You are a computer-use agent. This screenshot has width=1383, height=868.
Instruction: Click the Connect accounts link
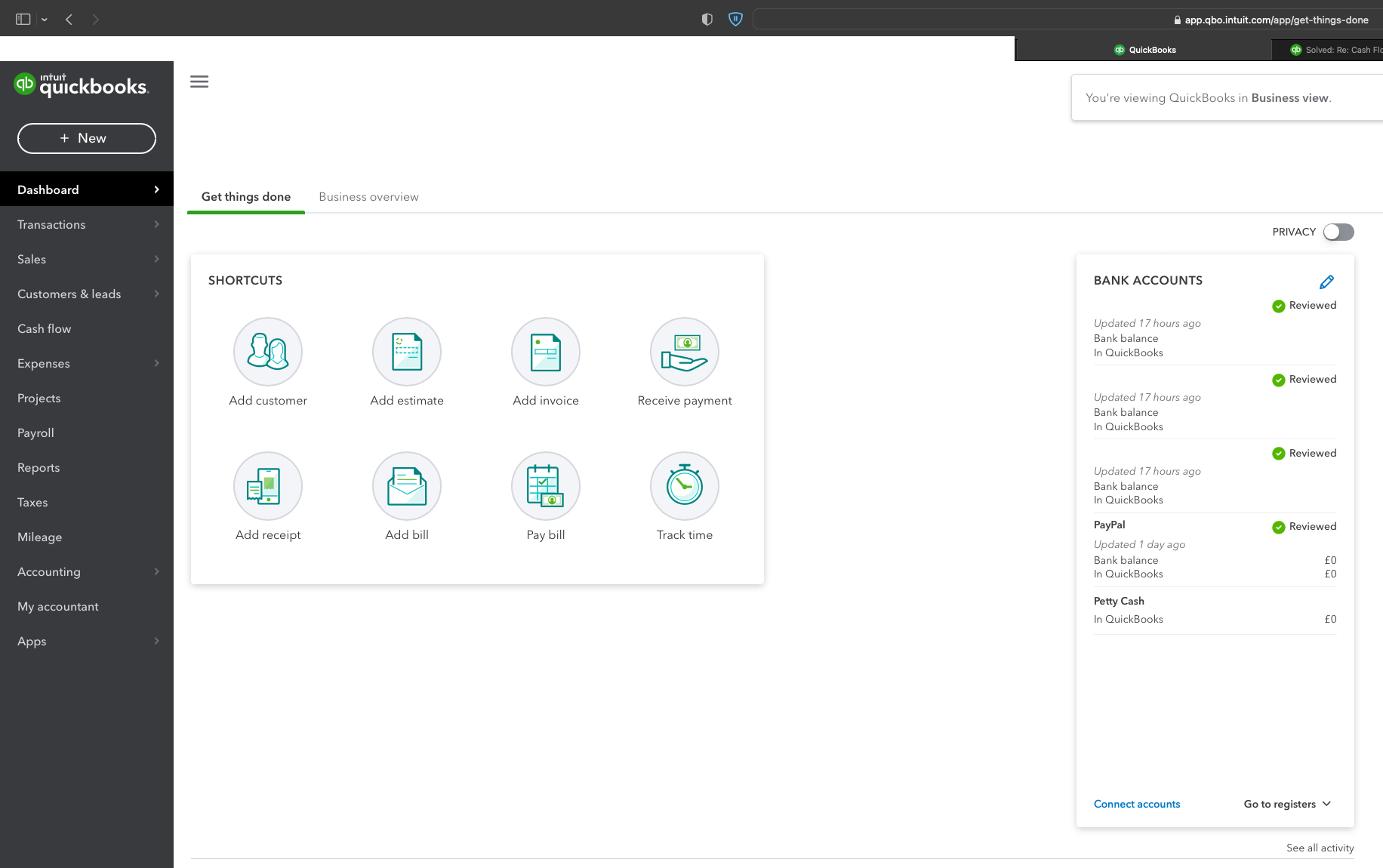tap(1137, 804)
